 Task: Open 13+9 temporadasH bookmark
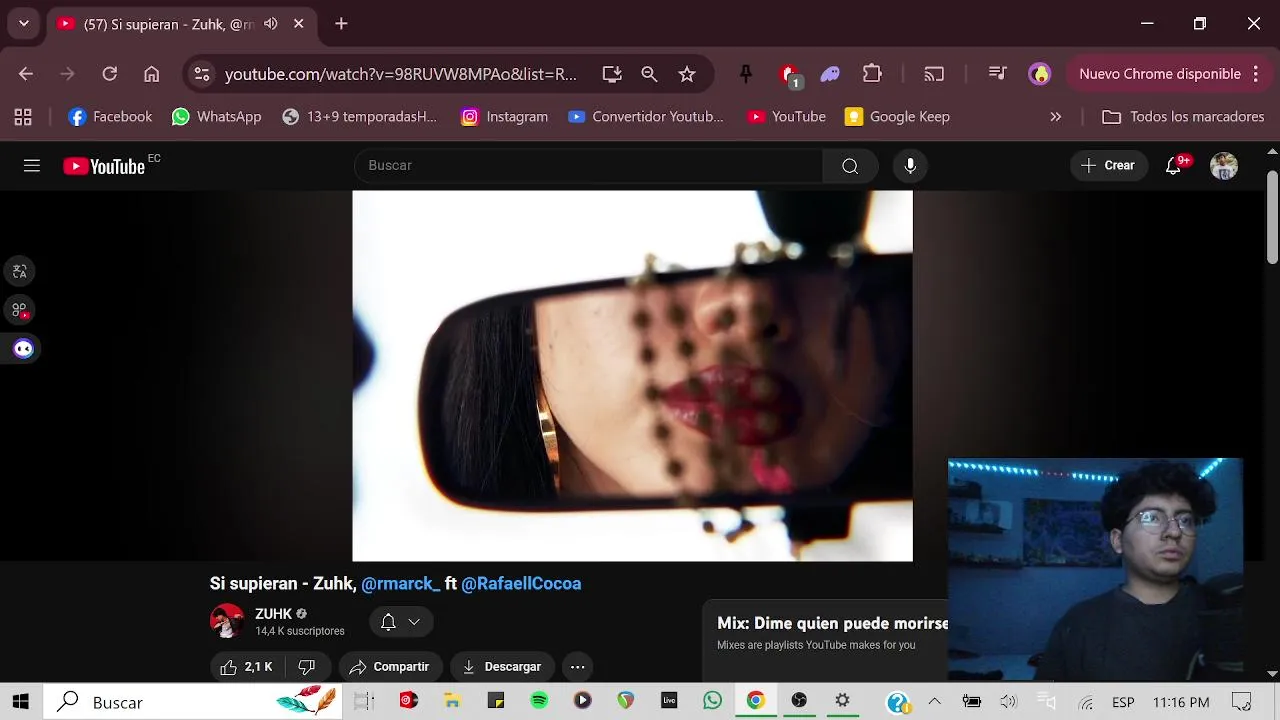click(359, 117)
